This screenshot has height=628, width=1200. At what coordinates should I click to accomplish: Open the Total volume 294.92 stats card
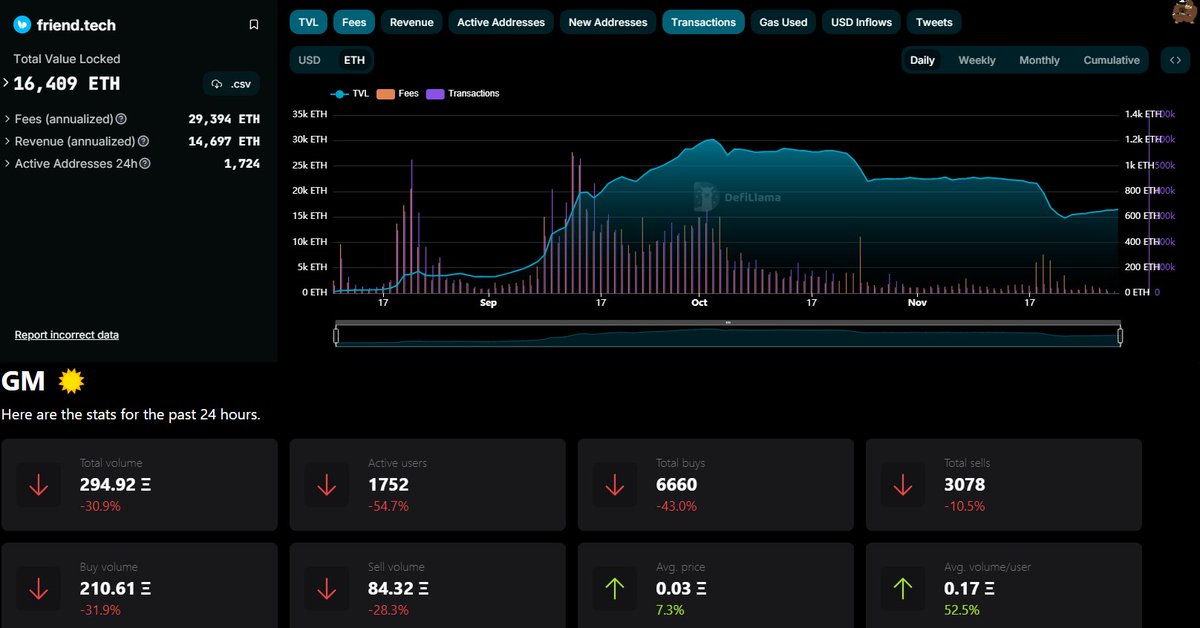[139, 485]
